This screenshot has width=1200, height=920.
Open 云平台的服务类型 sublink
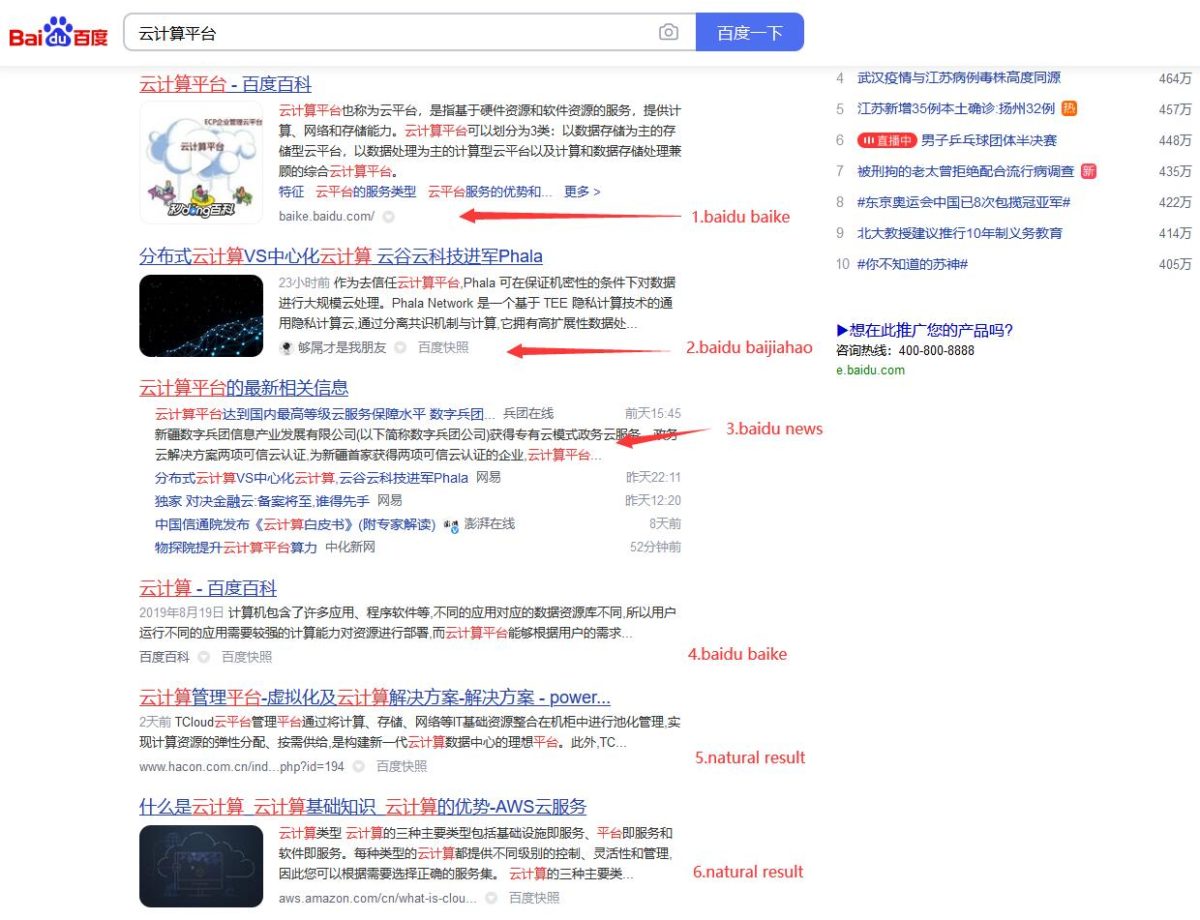tap(365, 191)
